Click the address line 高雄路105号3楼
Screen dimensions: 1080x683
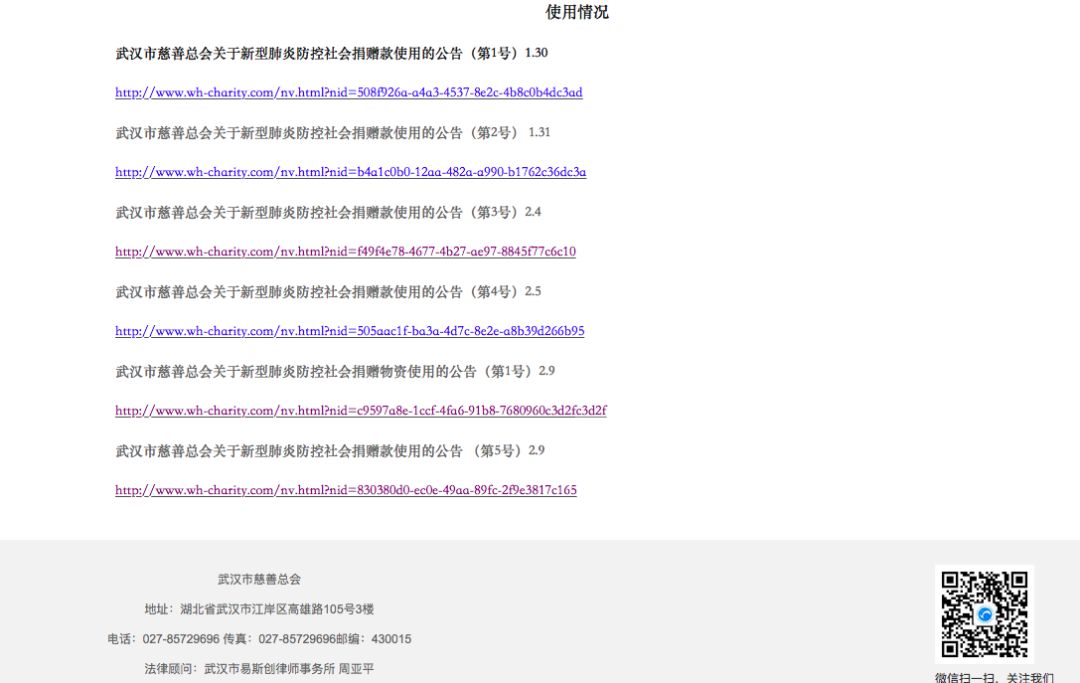coord(259,609)
